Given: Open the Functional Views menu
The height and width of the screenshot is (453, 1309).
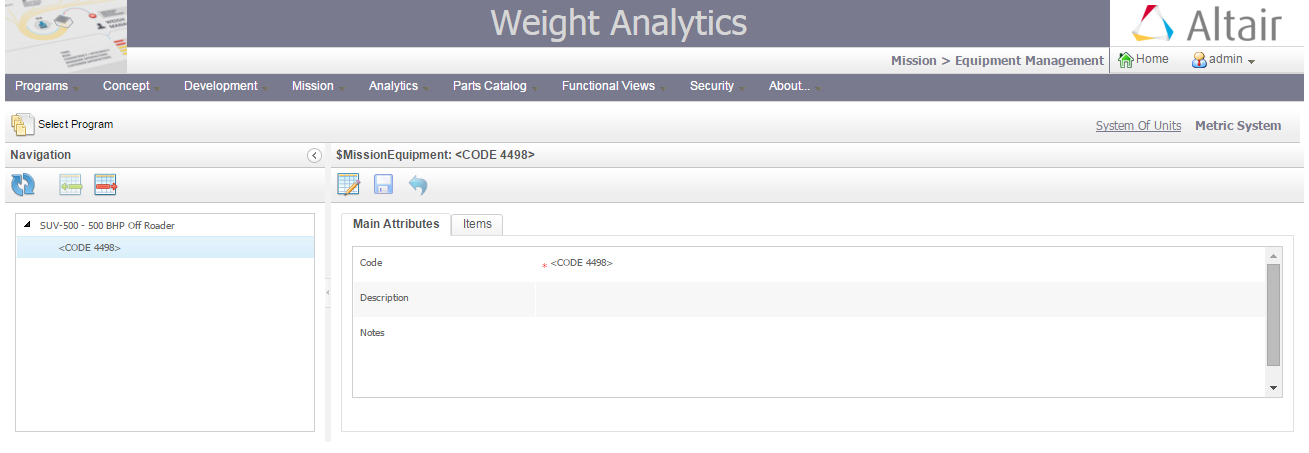Looking at the screenshot, I should coord(614,86).
